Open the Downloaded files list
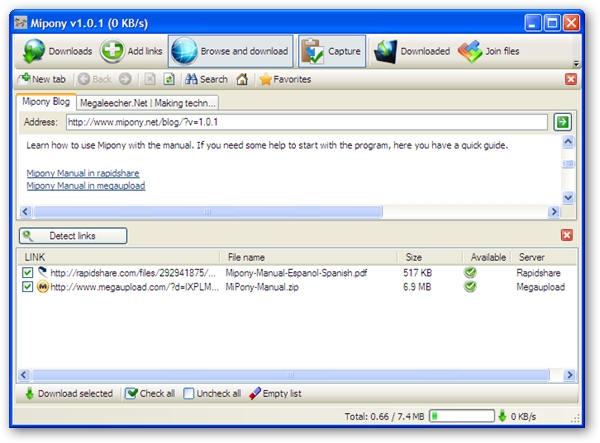 412,51
